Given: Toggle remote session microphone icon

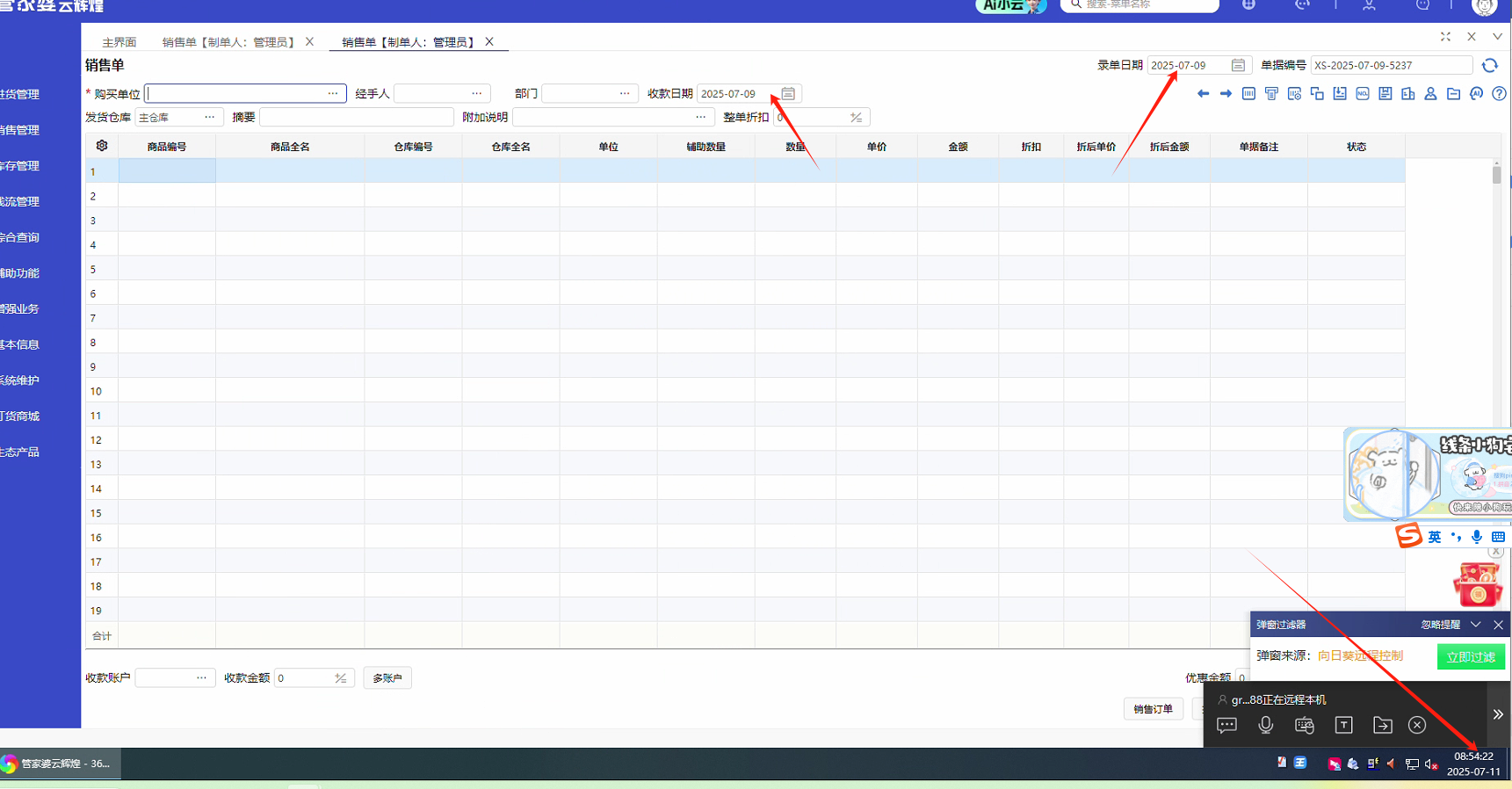Looking at the screenshot, I should pyautogui.click(x=1265, y=725).
